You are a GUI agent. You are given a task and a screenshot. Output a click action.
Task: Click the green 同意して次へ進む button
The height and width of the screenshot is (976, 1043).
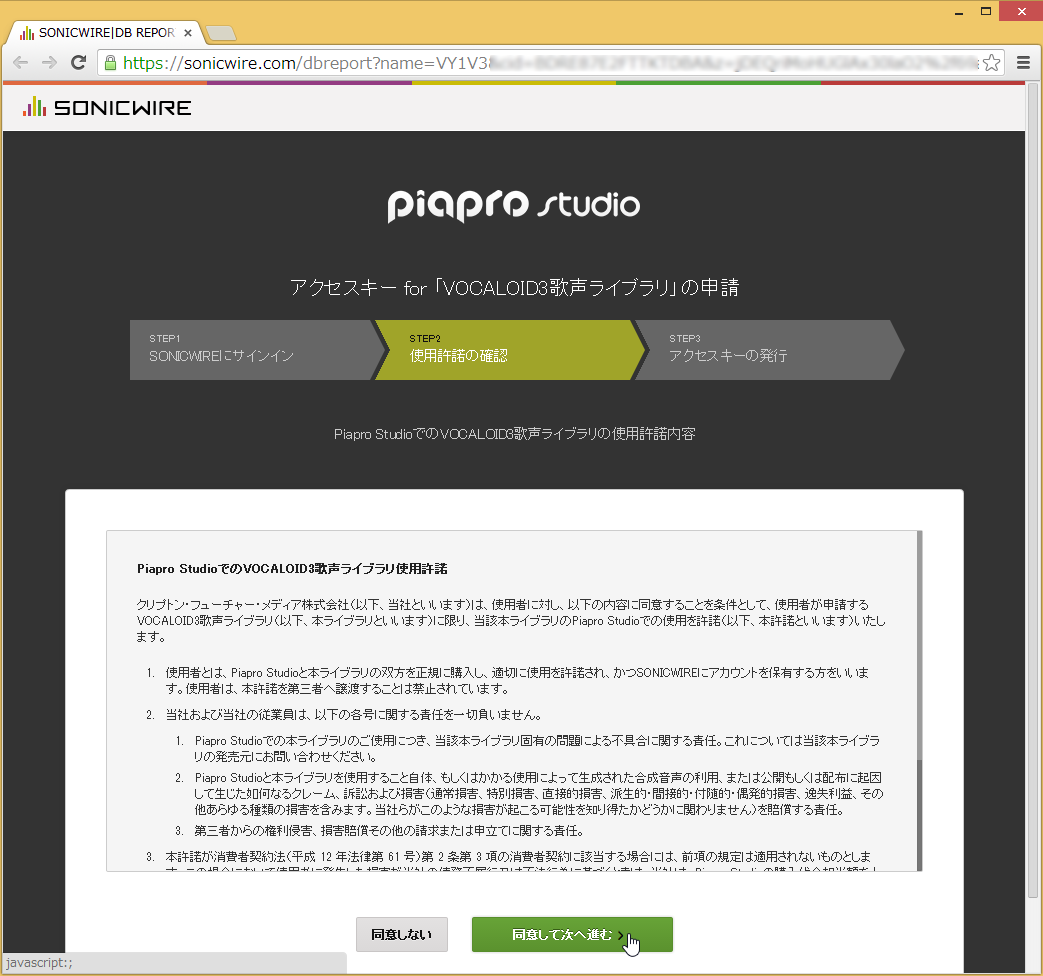click(572, 935)
